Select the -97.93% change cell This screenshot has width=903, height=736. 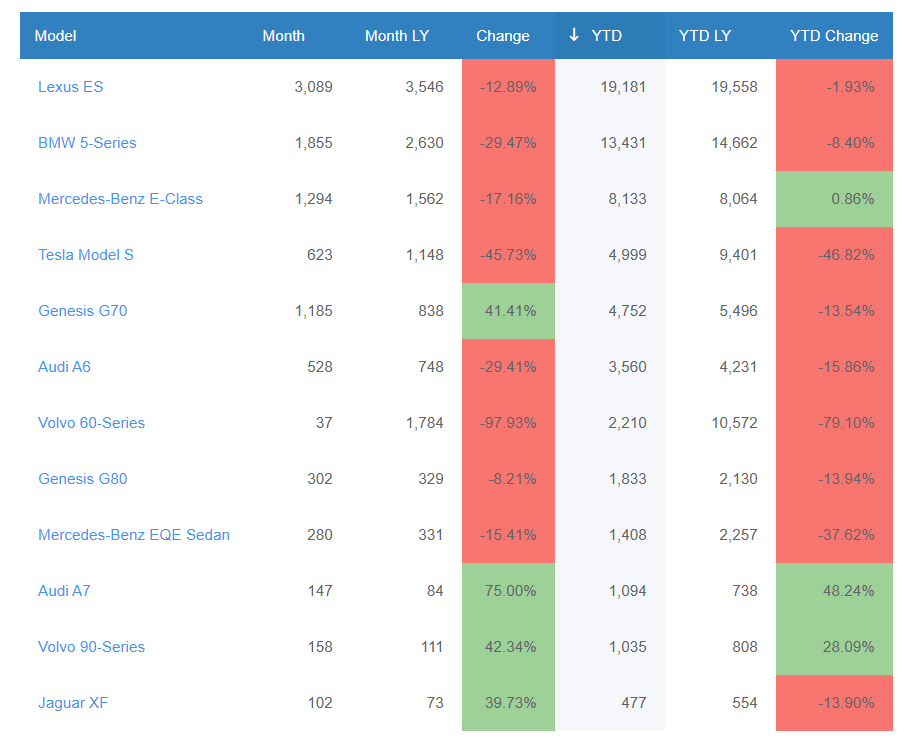point(509,423)
